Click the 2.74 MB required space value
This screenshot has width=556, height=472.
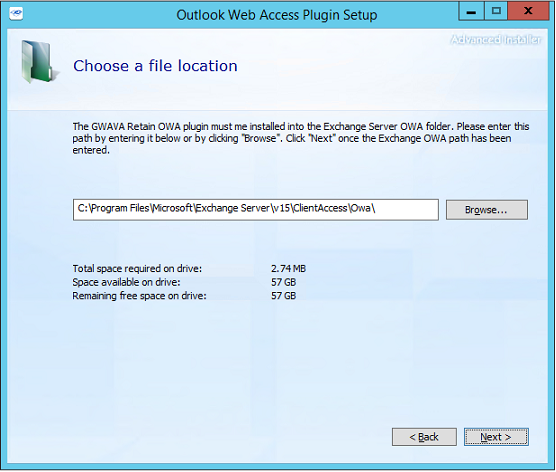[x=288, y=268]
